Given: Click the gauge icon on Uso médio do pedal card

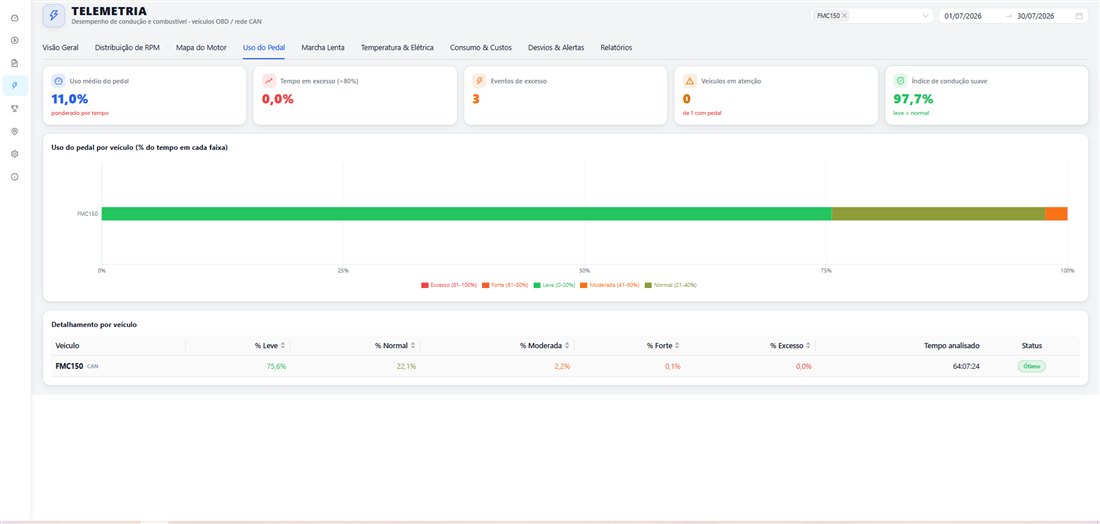Looking at the screenshot, I should point(59,81).
